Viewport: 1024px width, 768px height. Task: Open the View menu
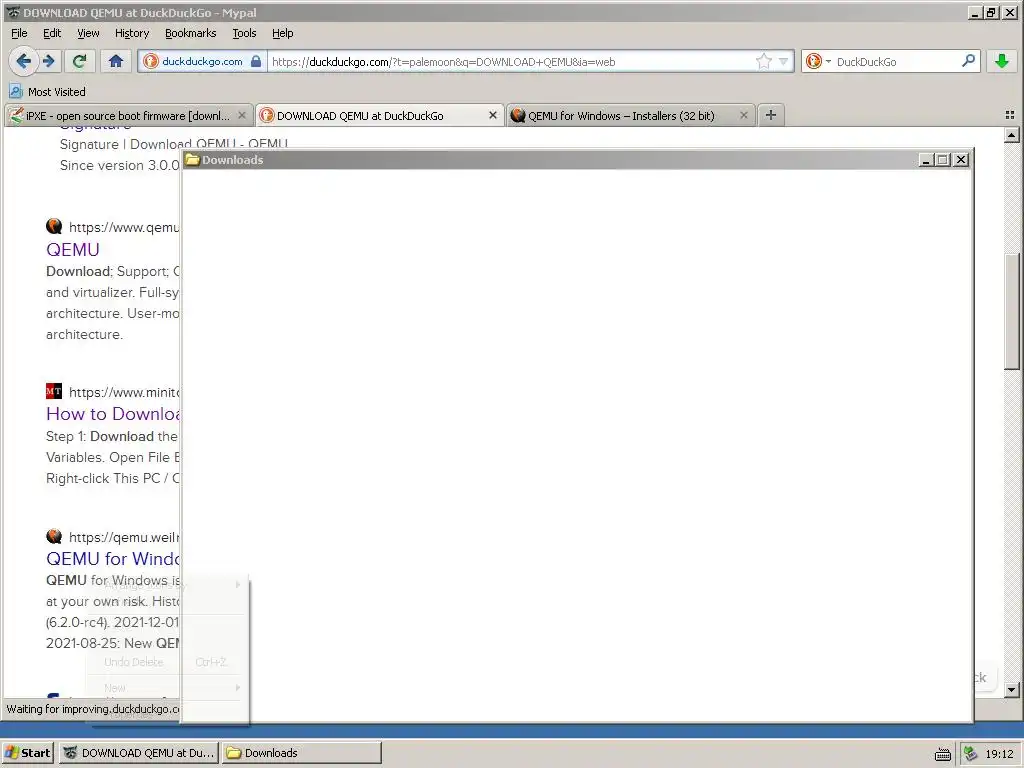pyautogui.click(x=88, y=33)
